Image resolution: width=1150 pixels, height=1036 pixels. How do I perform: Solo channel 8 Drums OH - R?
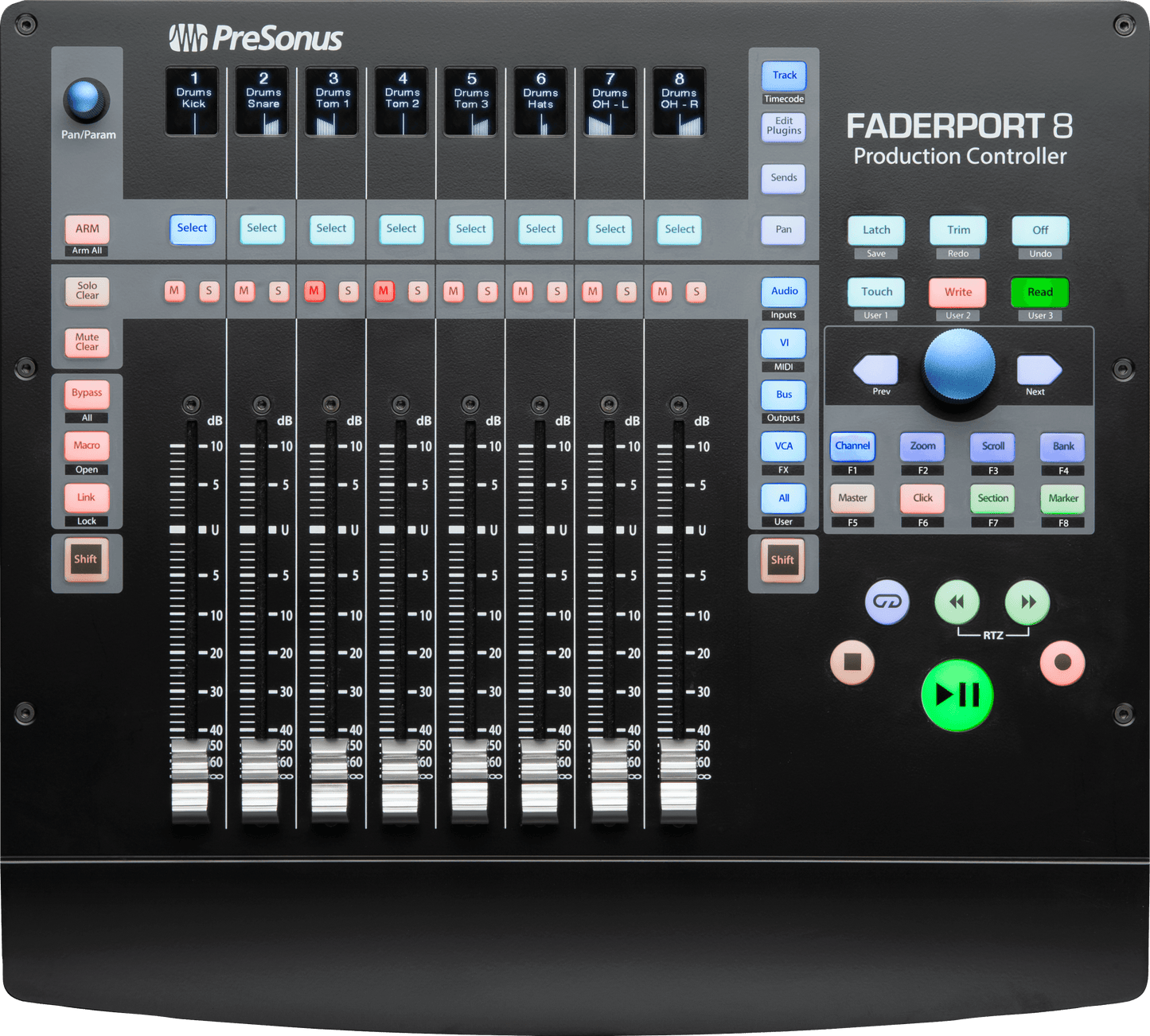(696, 292)
